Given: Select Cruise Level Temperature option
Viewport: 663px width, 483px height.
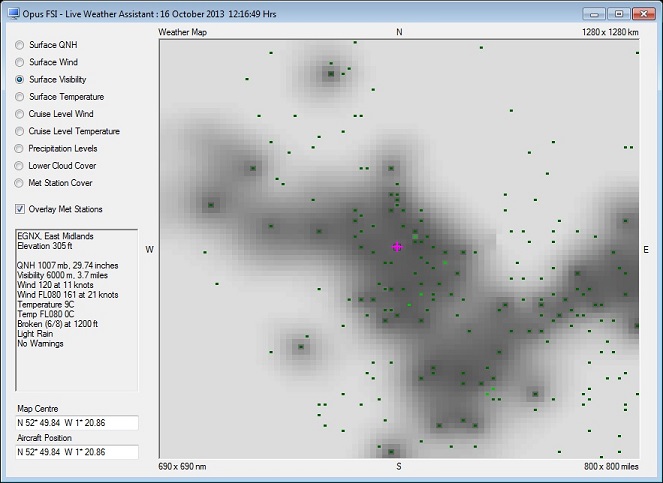Looking at the screenshot, I should pyautogui.click(x=20, y=131).
